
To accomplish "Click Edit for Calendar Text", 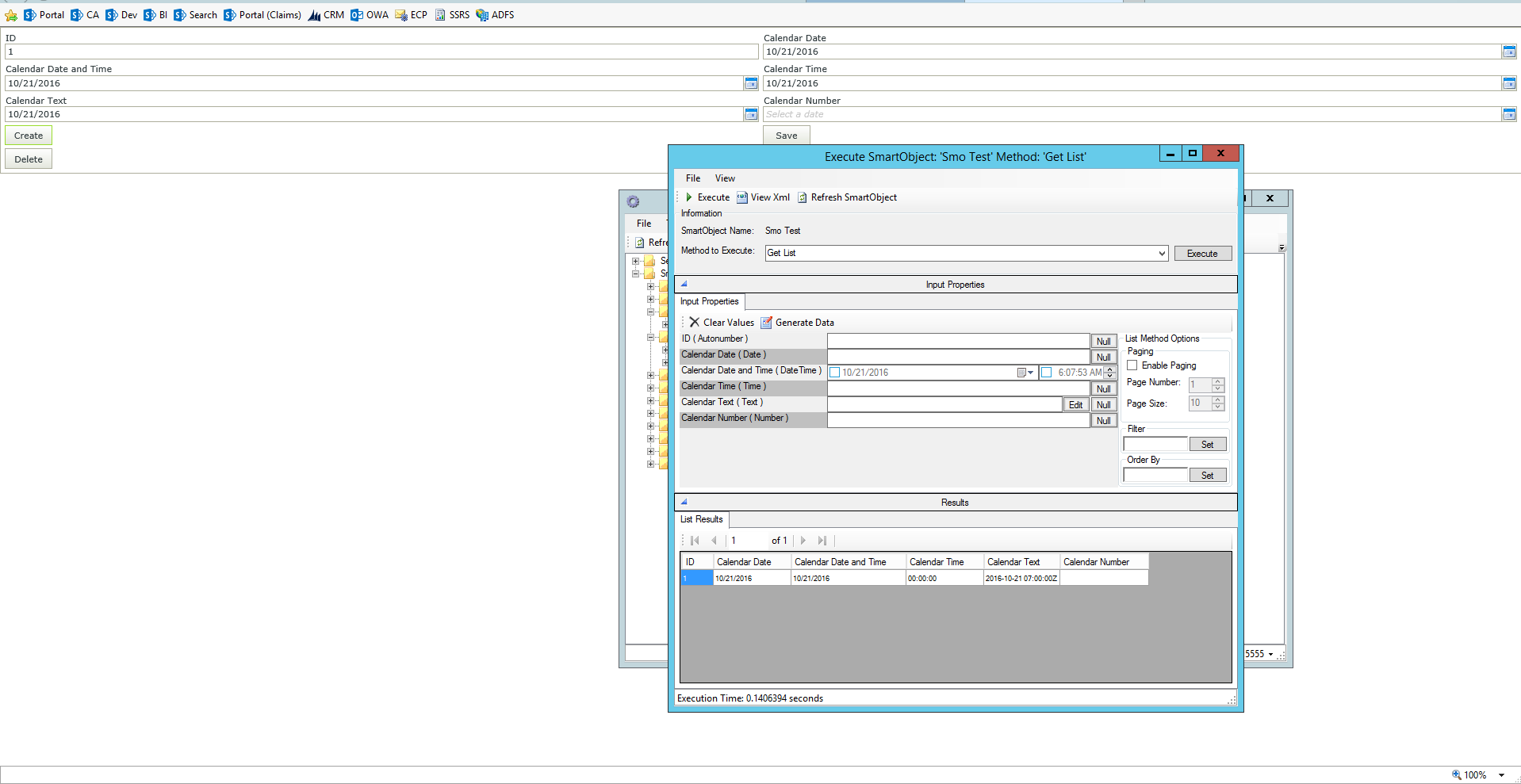I will coord(1075,405).
